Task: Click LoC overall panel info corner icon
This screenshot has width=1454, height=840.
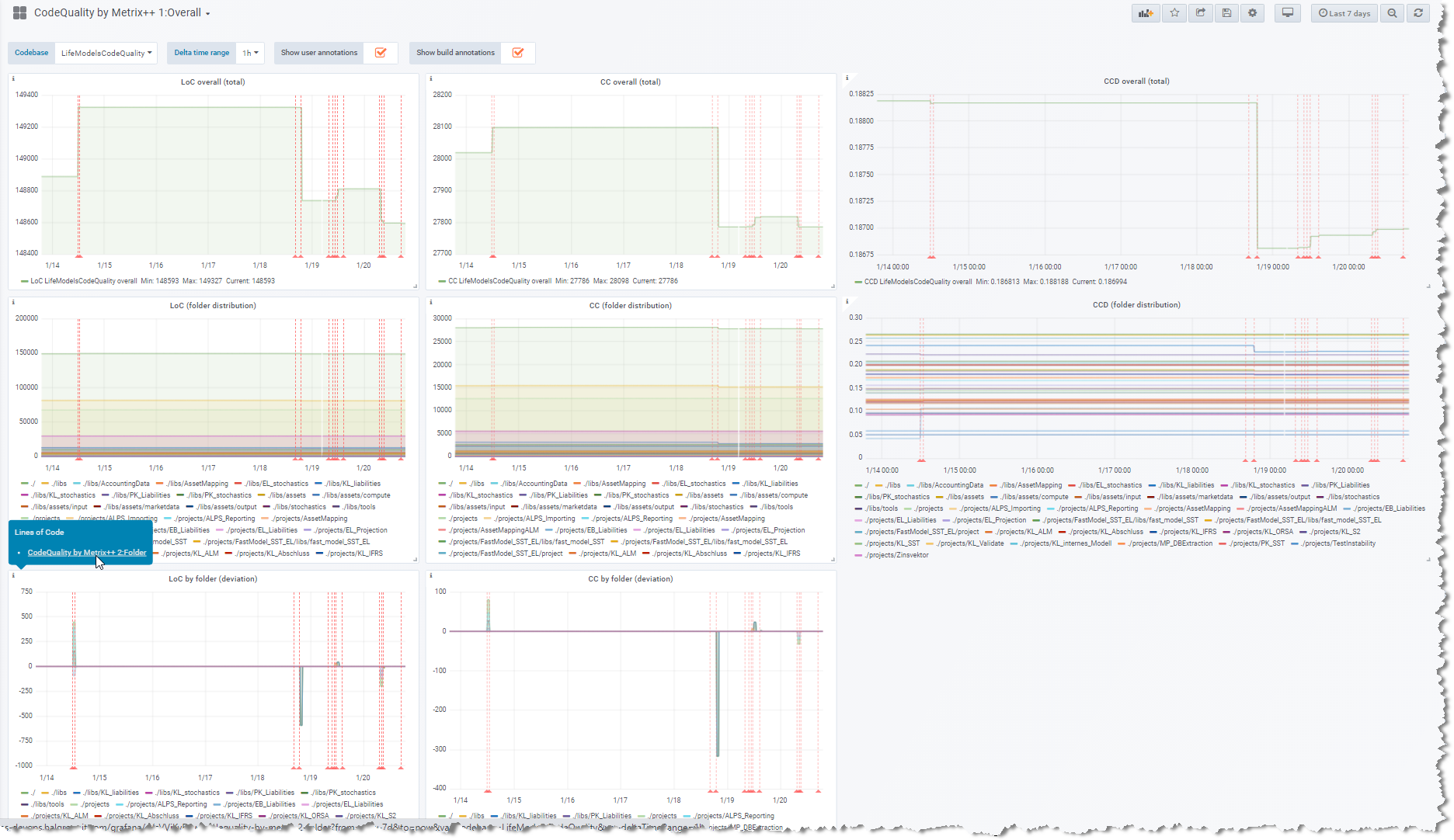Action: click(13, 78)
